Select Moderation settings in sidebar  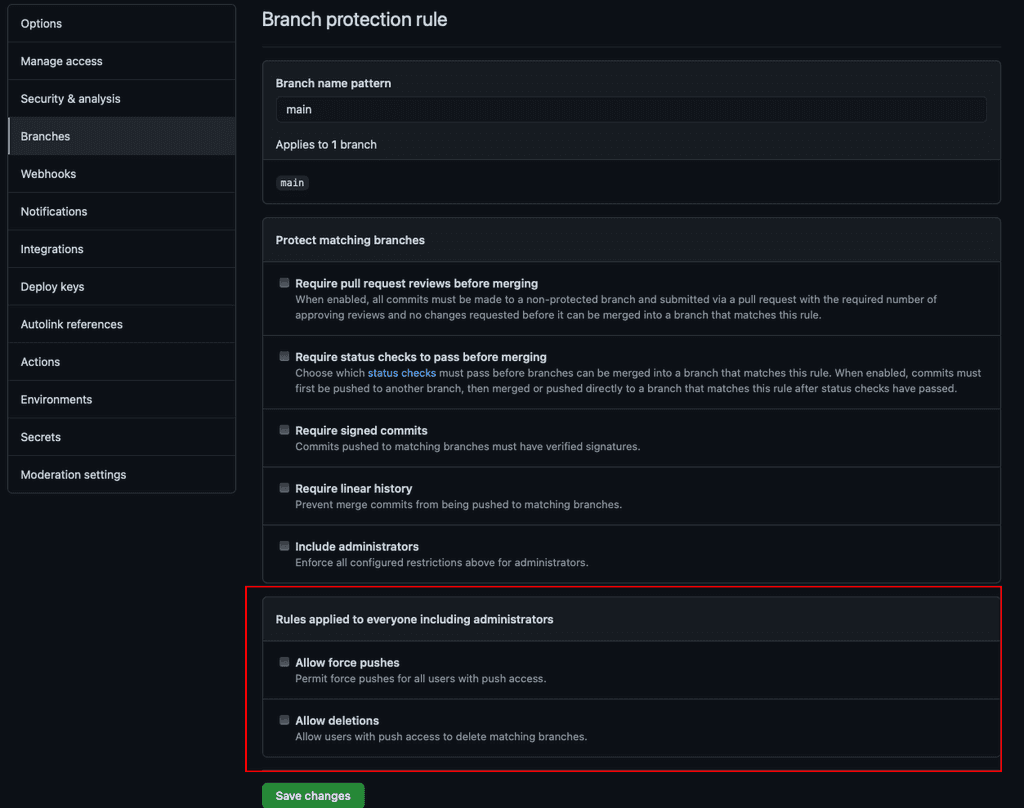(x=73, y=475)
